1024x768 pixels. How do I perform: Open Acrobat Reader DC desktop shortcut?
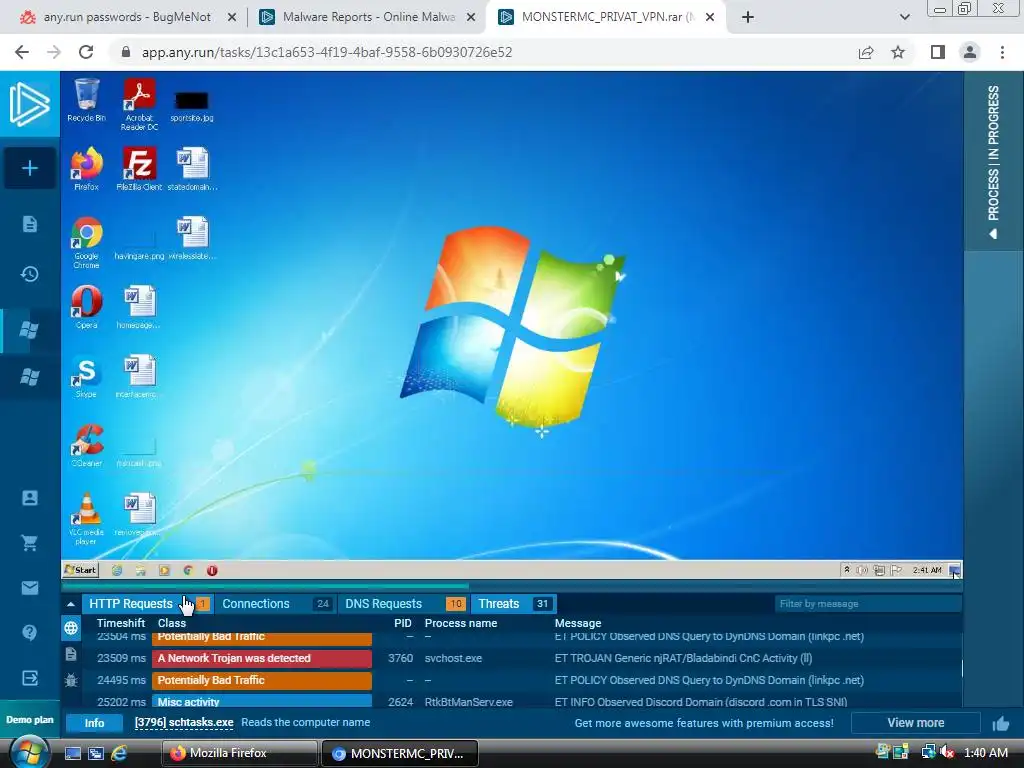(139, 104)
